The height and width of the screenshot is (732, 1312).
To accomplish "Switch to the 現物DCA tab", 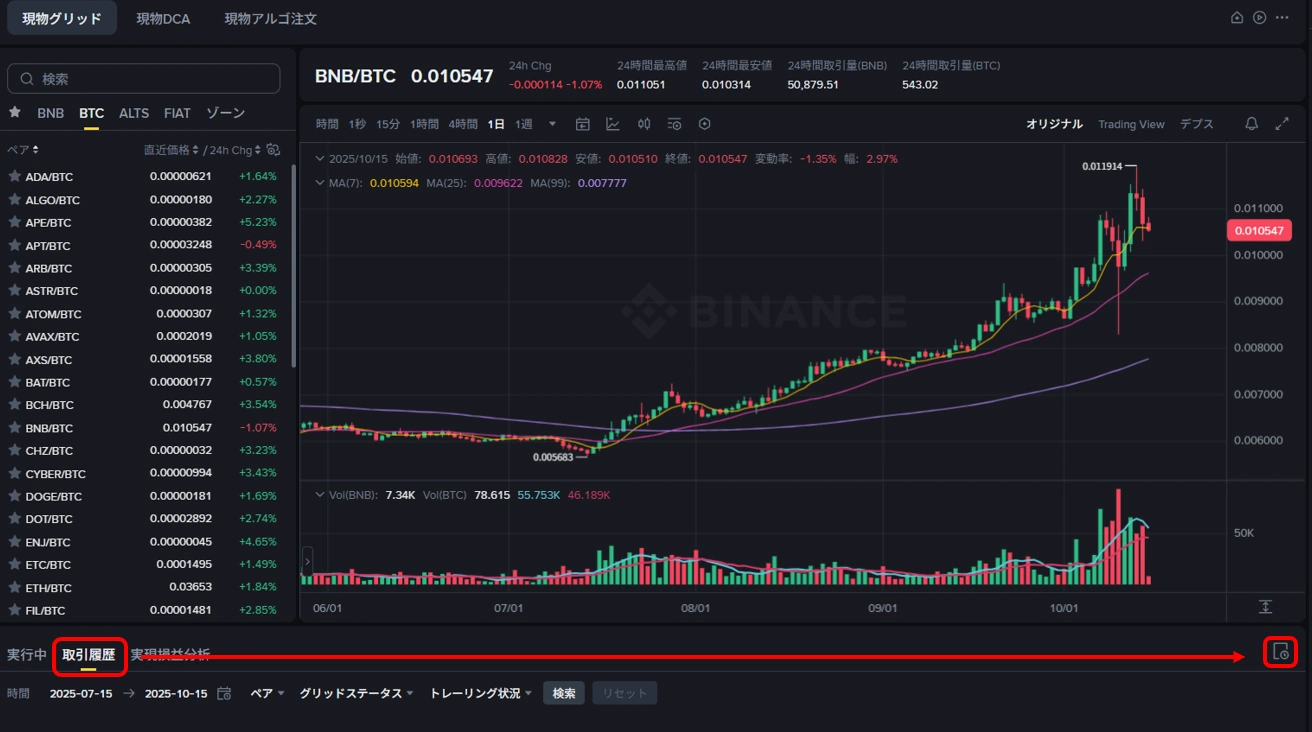I will tap(163, 18).
